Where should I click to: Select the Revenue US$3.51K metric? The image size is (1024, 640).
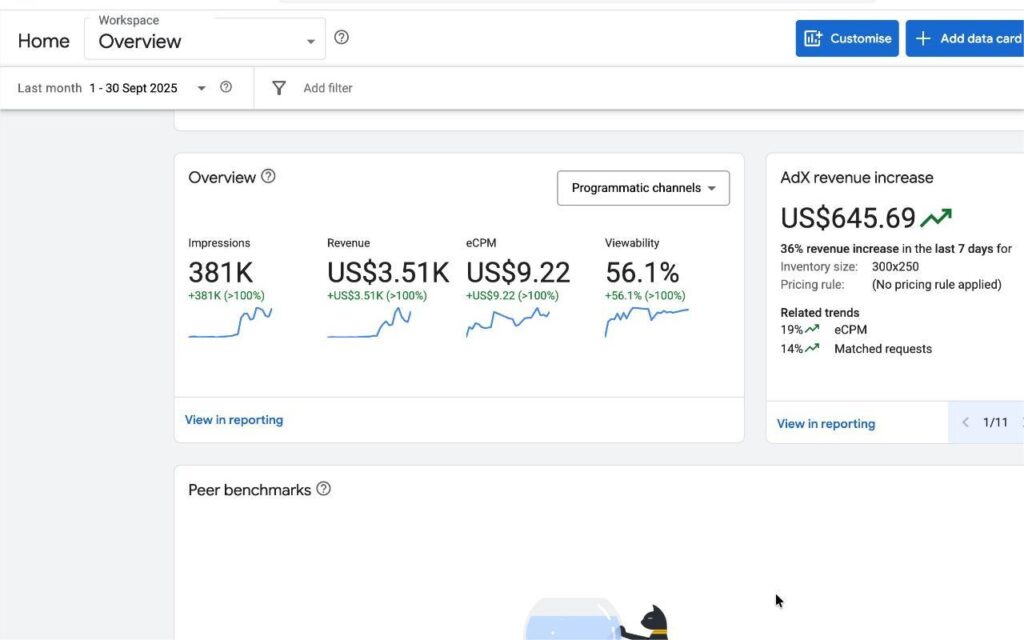388,272
